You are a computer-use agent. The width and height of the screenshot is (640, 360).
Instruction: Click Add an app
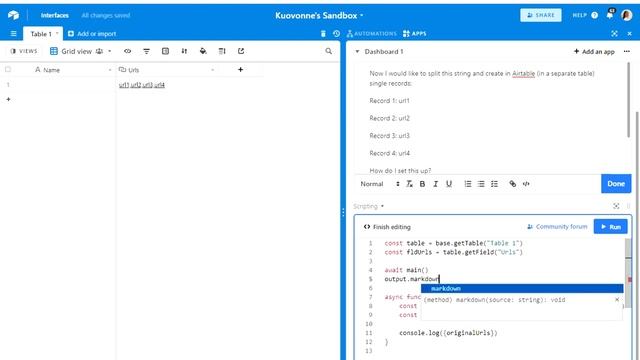[594, 51]
